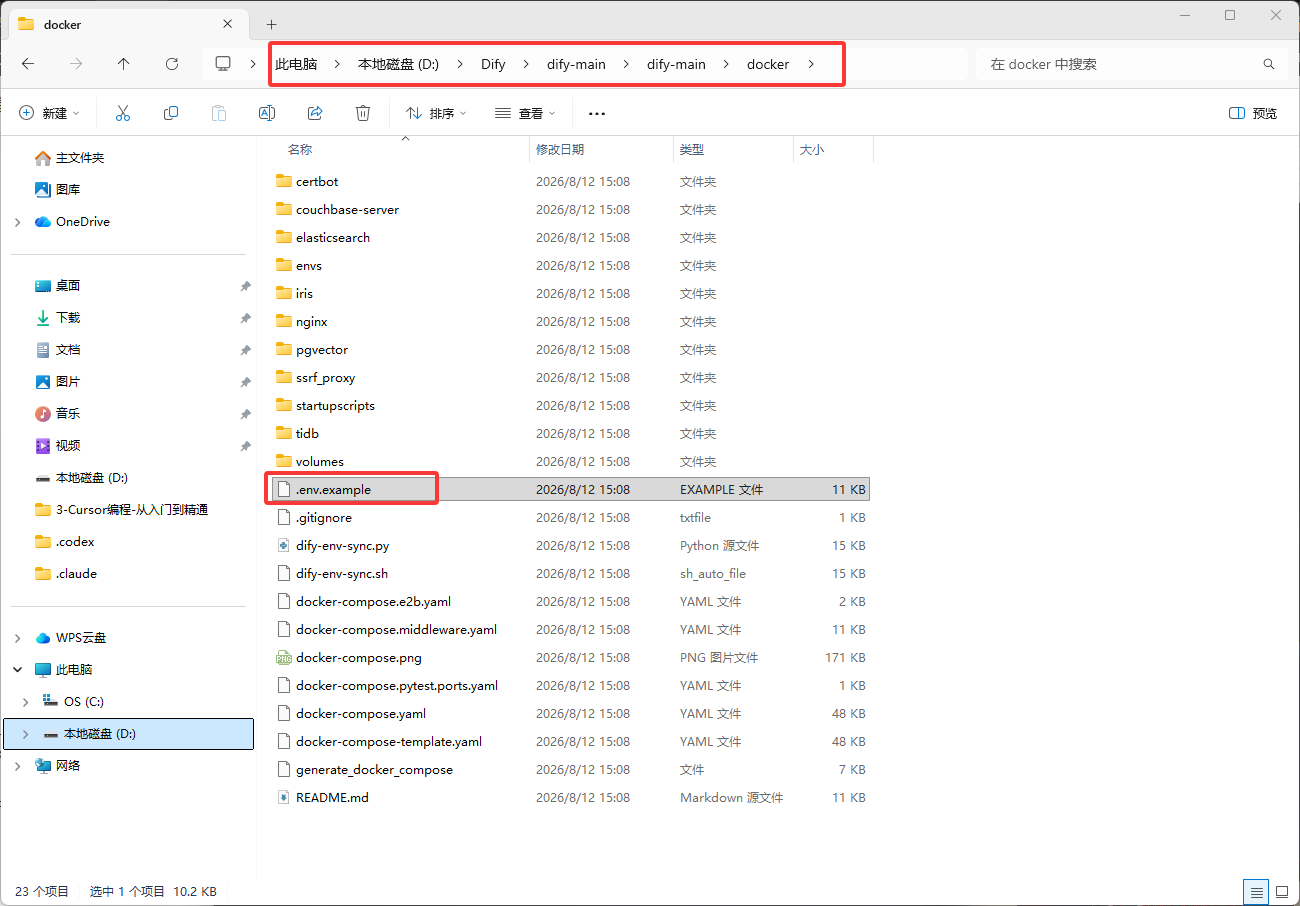Select the dify-env-sync.py Python file icon

tap(283, 546)
